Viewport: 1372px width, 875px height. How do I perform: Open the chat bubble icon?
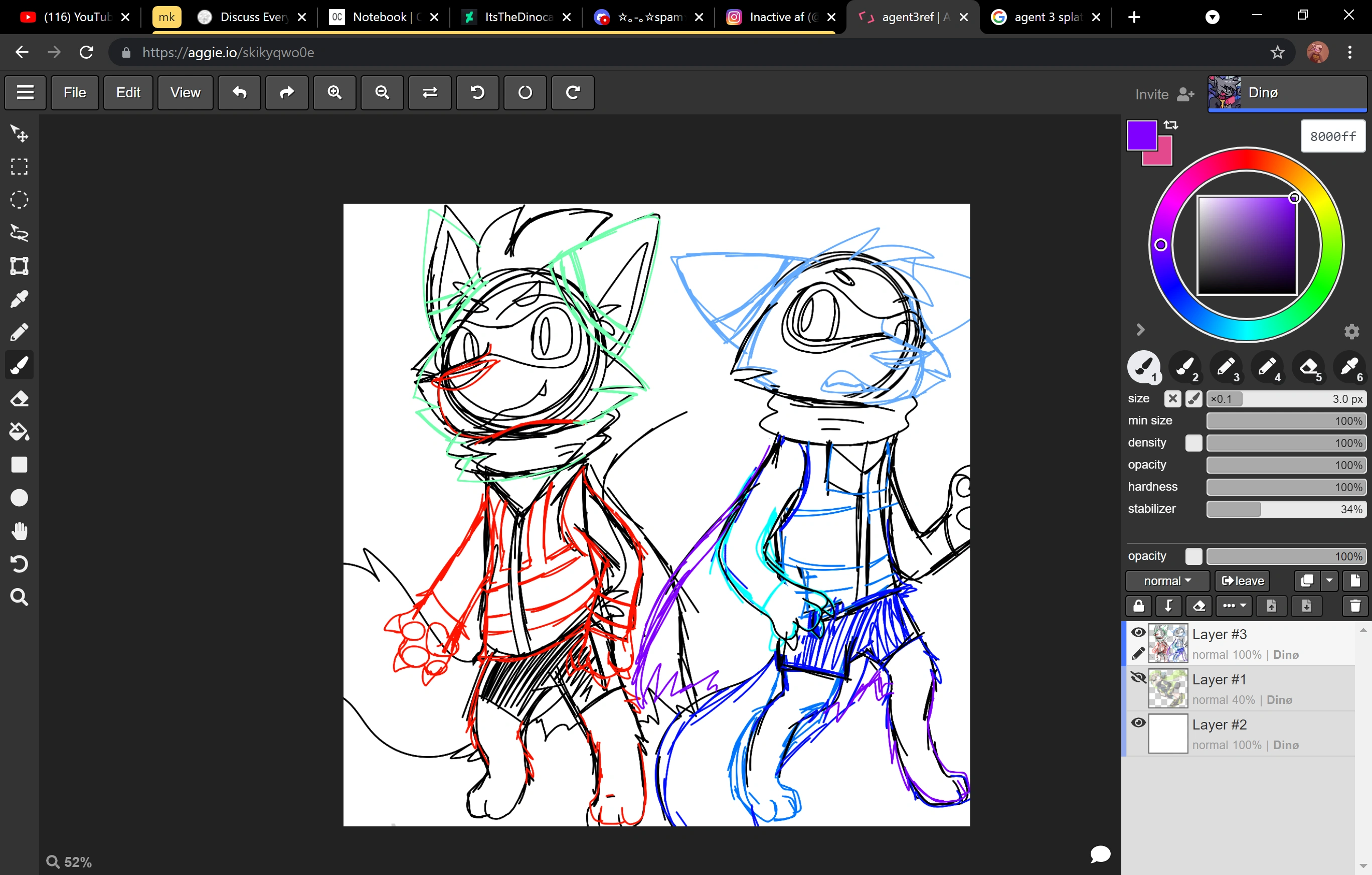(x=1100, y=854)
